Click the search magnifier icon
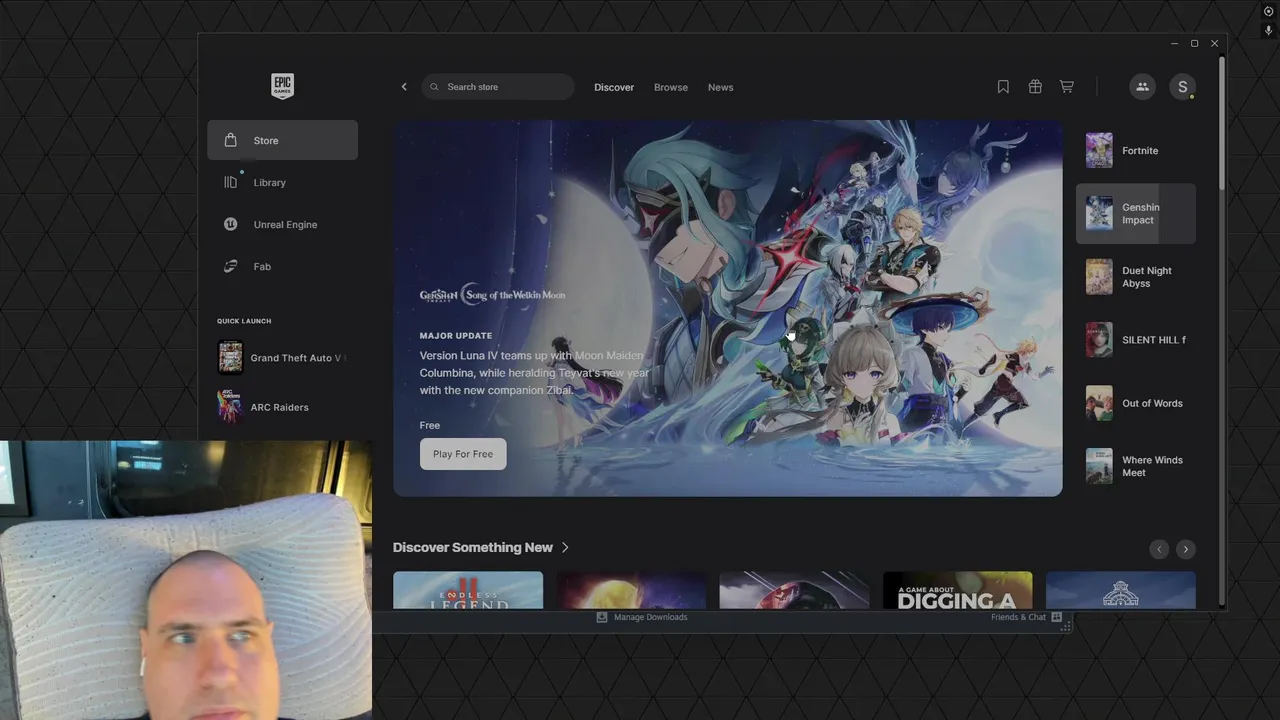Viewport: 1280px width, 720px height. coord(434,87)
